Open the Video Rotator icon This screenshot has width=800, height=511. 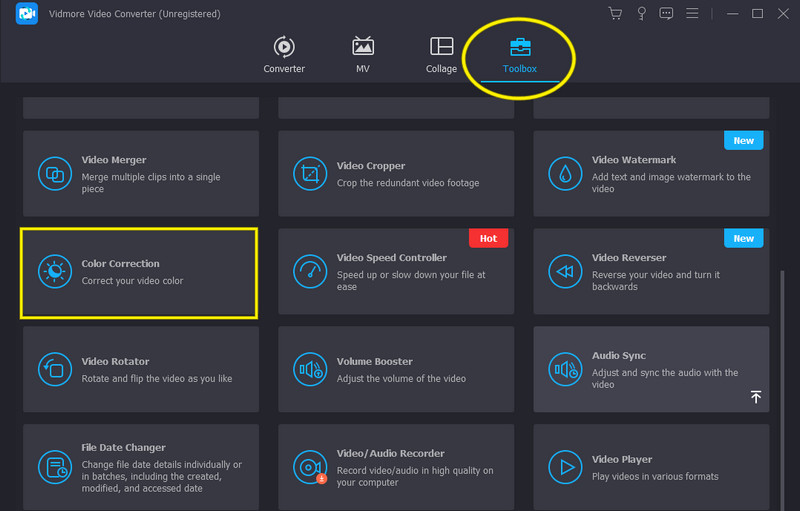(x=53, y=370)
